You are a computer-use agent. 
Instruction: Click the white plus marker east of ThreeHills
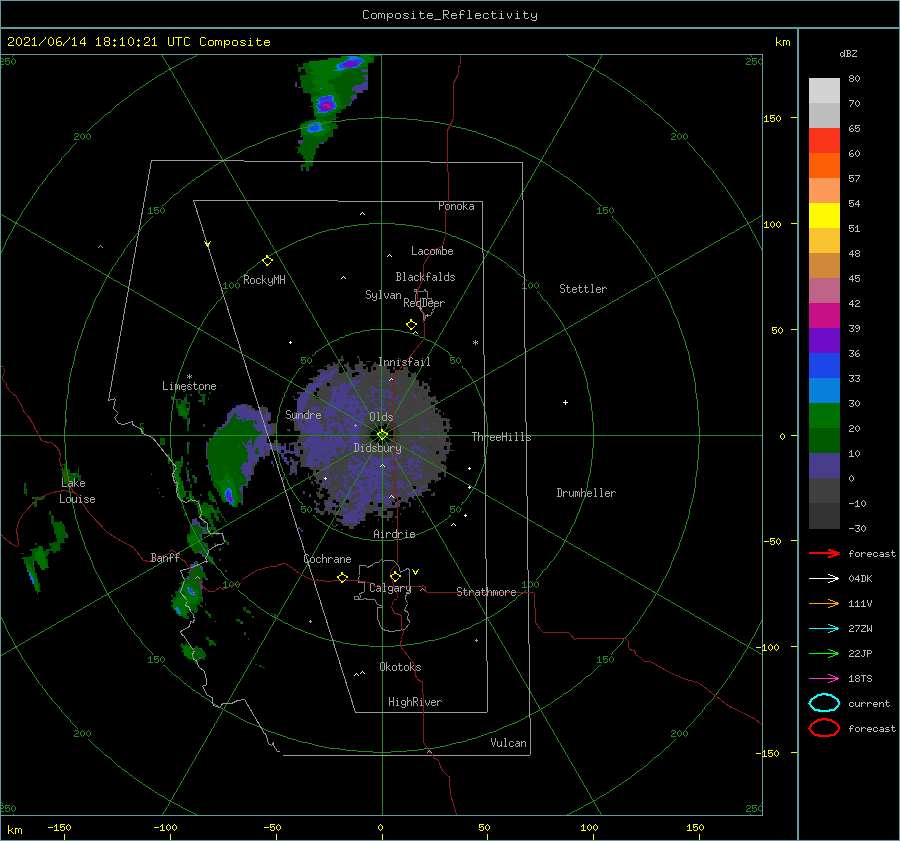(565, 402)
